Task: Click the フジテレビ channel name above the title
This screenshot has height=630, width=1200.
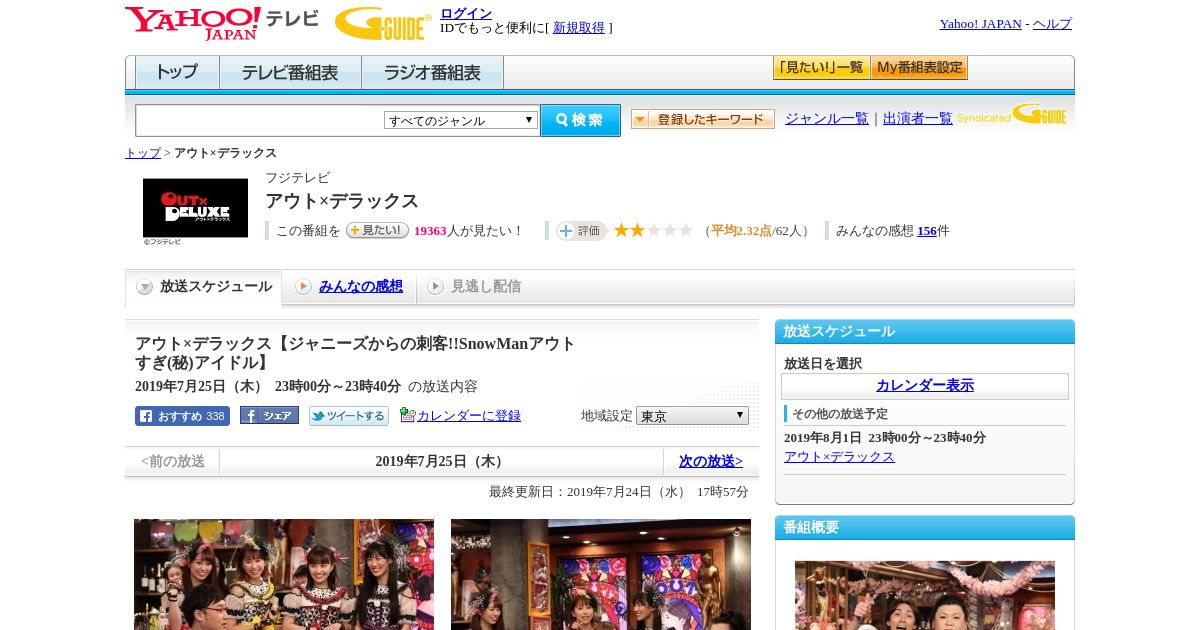Action: pos(297,178)
